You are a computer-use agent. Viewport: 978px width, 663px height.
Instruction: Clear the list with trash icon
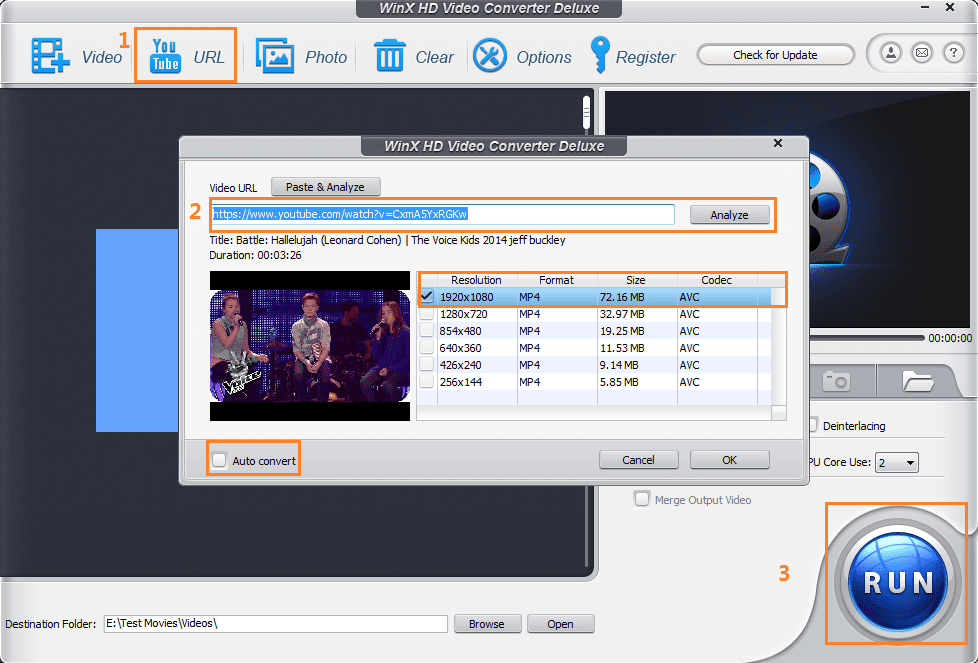point(413,56)
